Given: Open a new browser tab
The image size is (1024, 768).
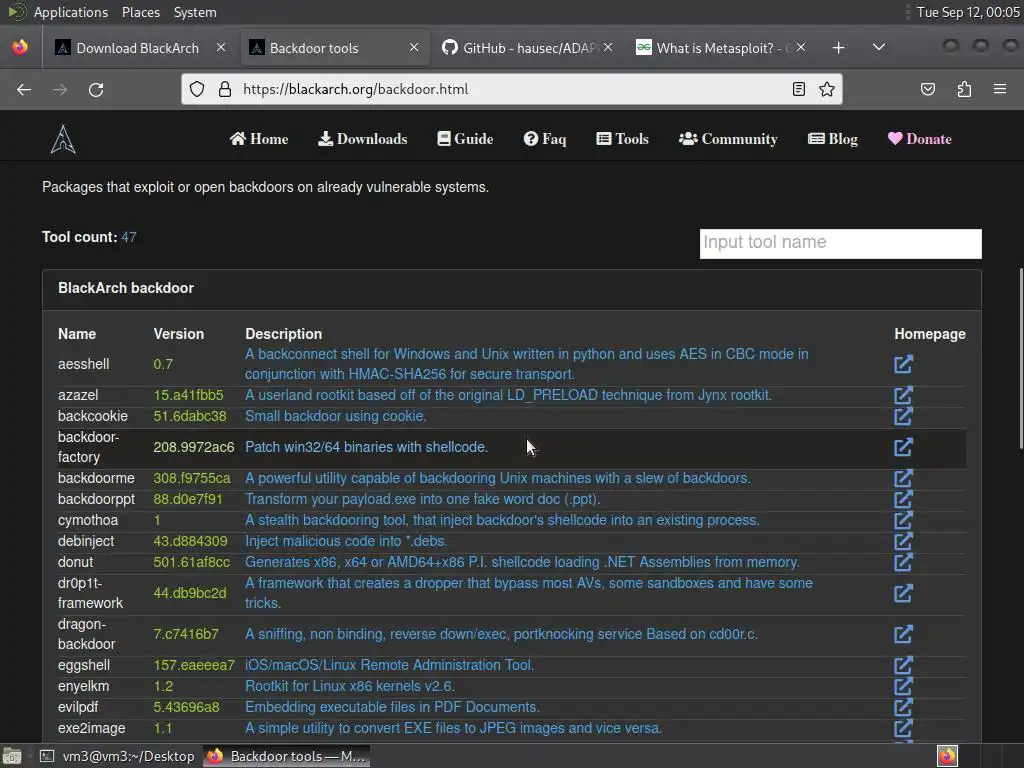Looking at the screenshot, I should click(839, 48).
